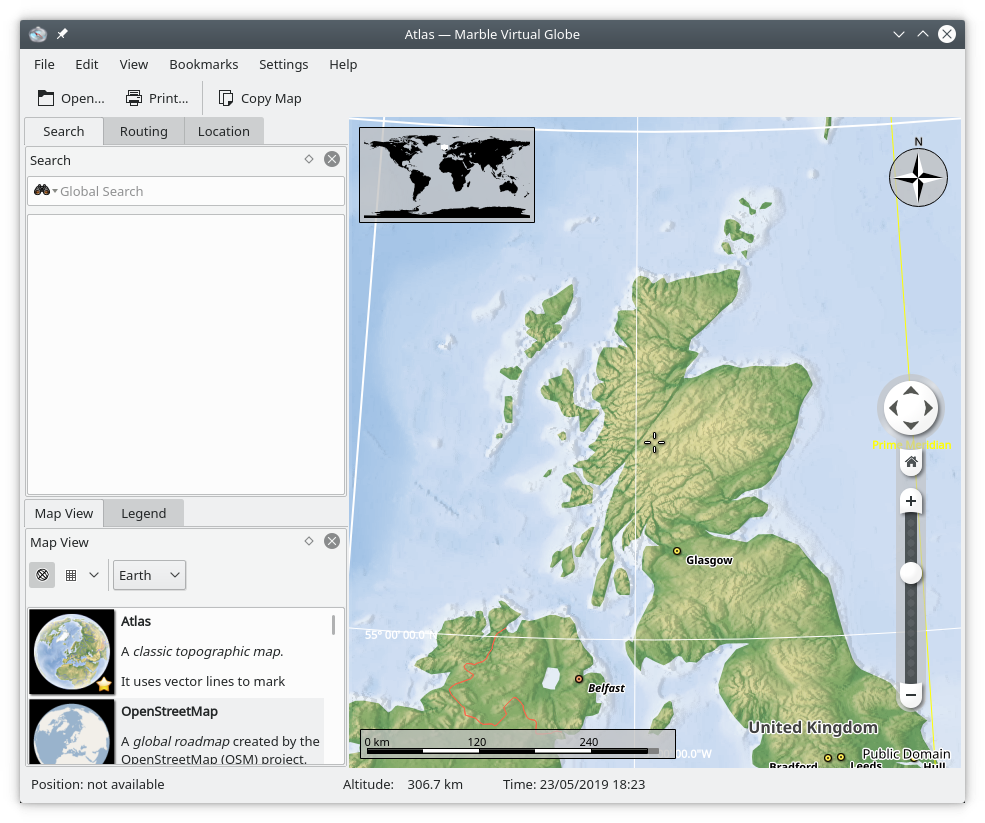Click the compass rose icon
The image size is (985, 823).
918,178
